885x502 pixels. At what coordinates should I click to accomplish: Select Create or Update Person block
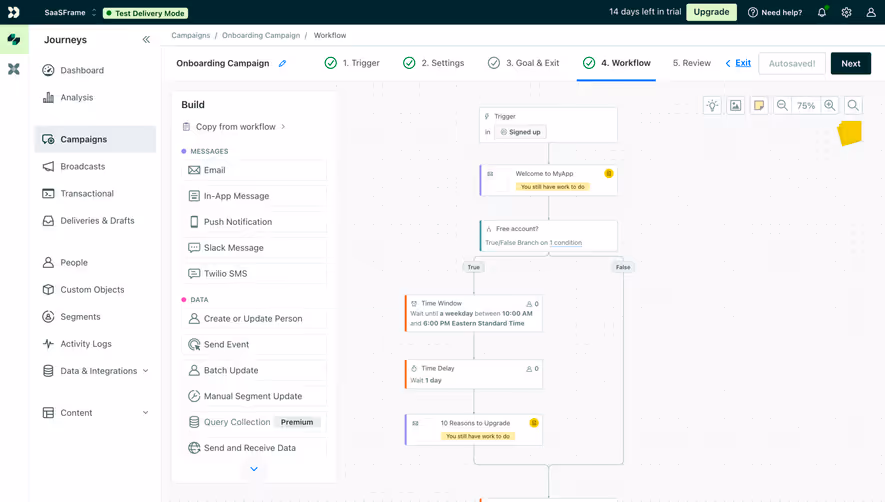click(x=255, y=318)
